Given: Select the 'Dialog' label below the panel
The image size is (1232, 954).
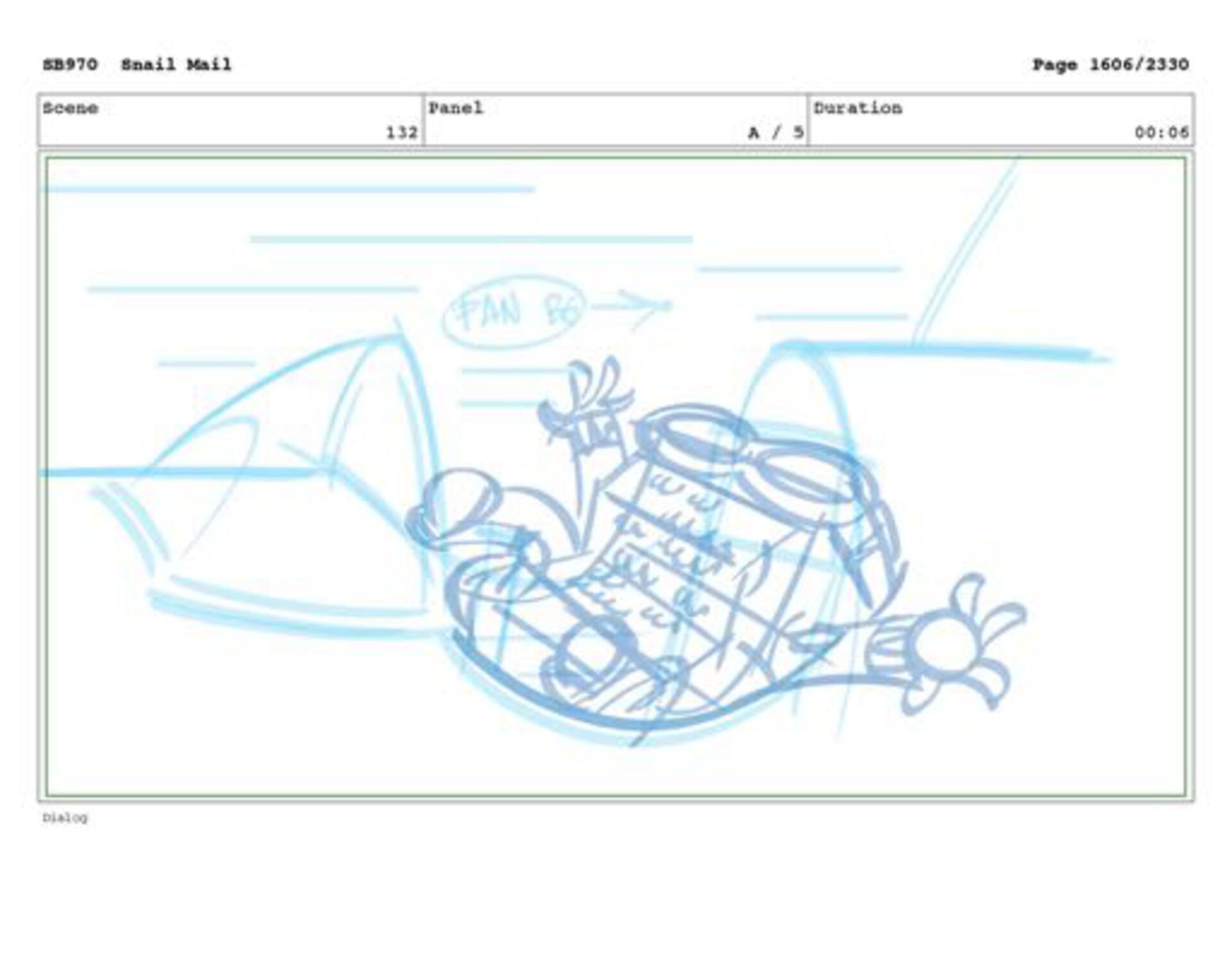Looking at the screenshot, I should (65, 817).
